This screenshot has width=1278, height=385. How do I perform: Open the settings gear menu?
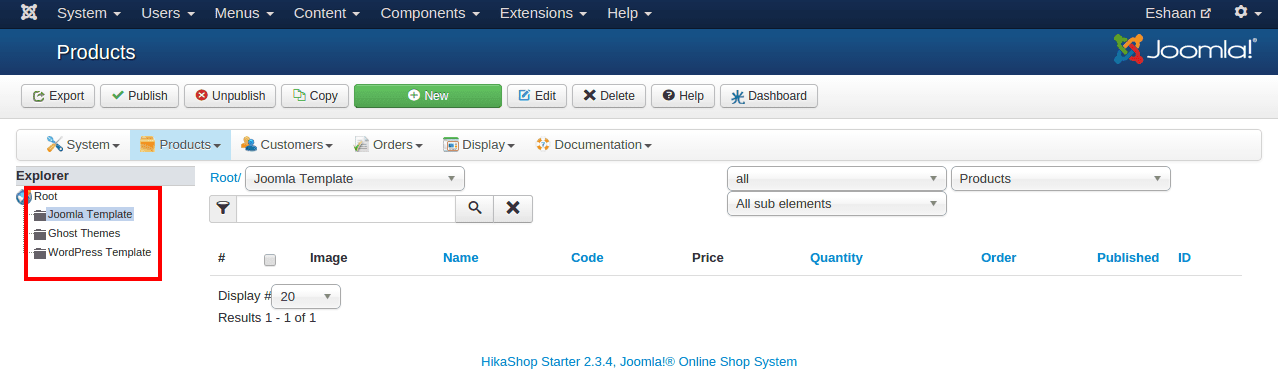(1246, 13)
